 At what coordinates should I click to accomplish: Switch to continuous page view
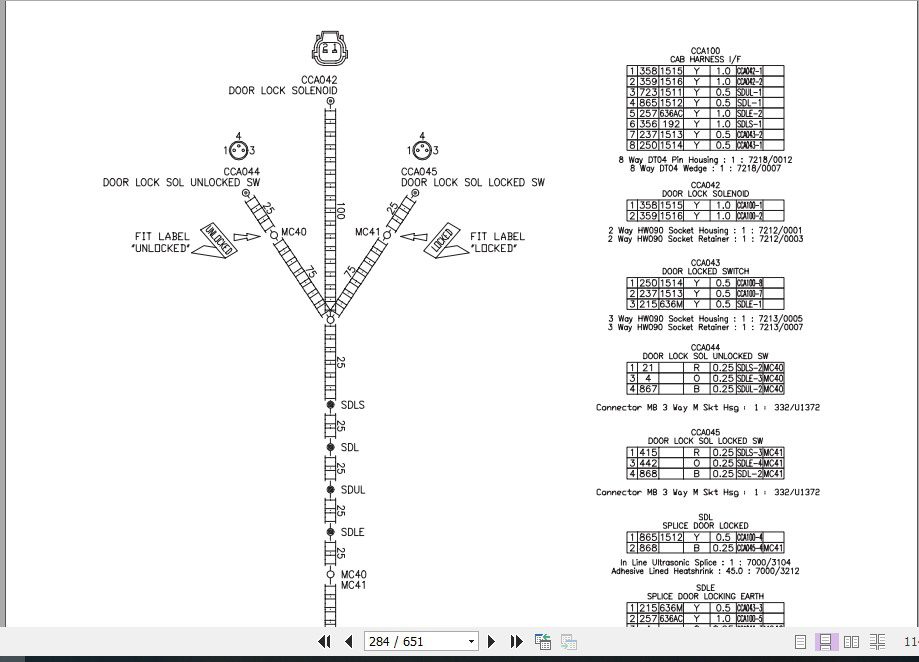pos(825,641)
